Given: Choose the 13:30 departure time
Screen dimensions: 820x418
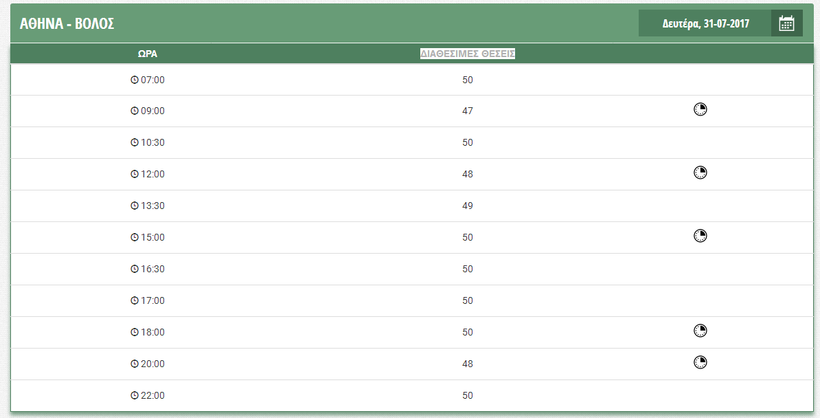Looking at the screenshot, I should pos(153,206).
